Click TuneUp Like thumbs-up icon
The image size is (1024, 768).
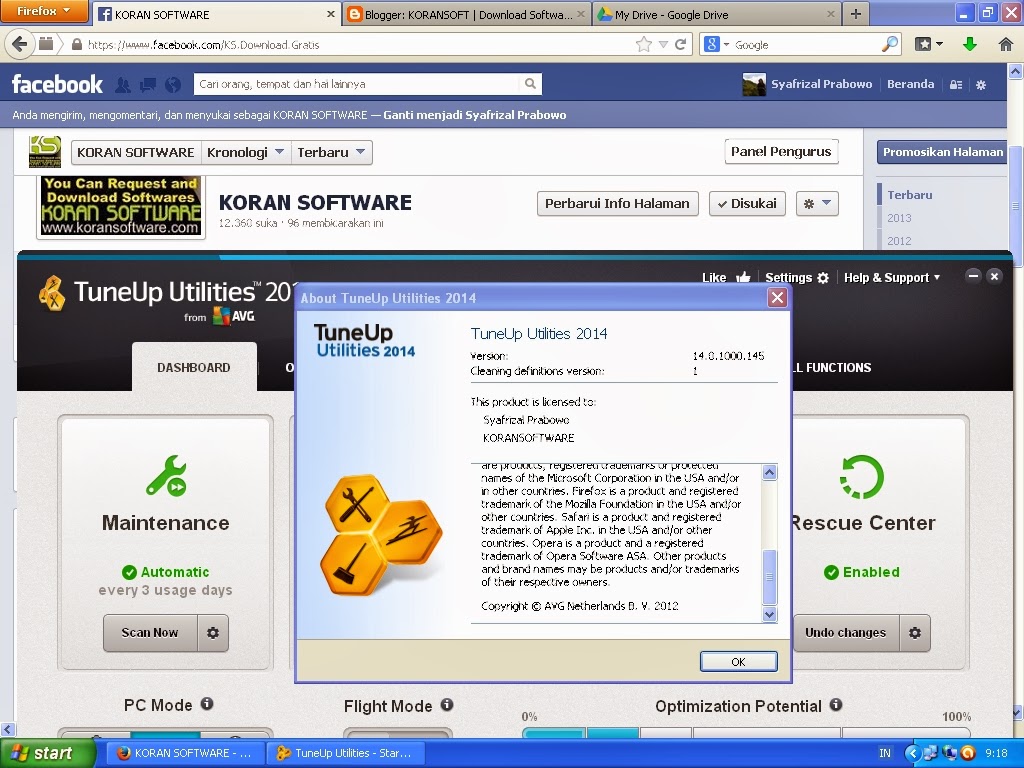[x=743, y=278]
